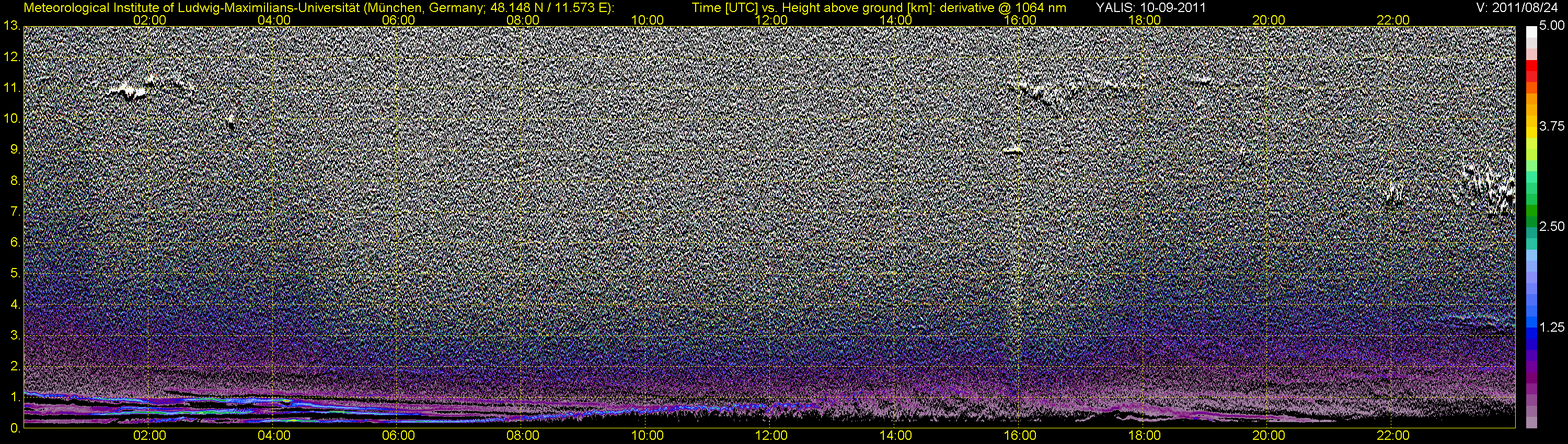Pick the height axis label '4.'
This screenshot has height=444, width=1568.
click(x=15, y=304)
